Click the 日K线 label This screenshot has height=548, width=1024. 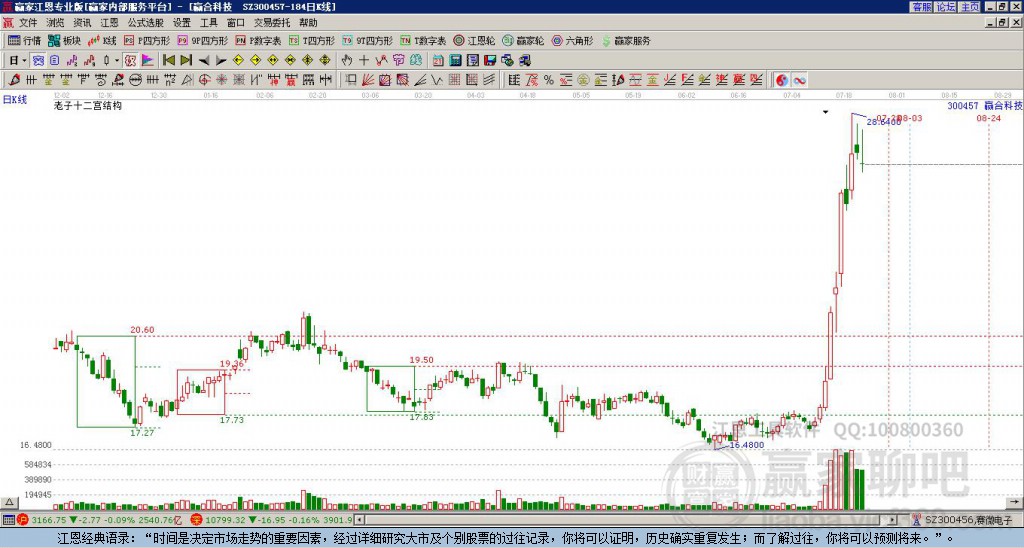pos(15,99)
